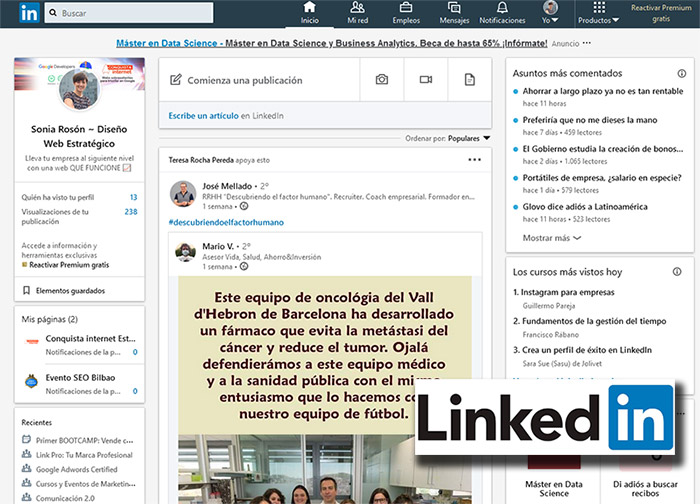This screenshot has width=700, height=504.
Task: Click the camera photo upload icon
Action: pos(382,79)
